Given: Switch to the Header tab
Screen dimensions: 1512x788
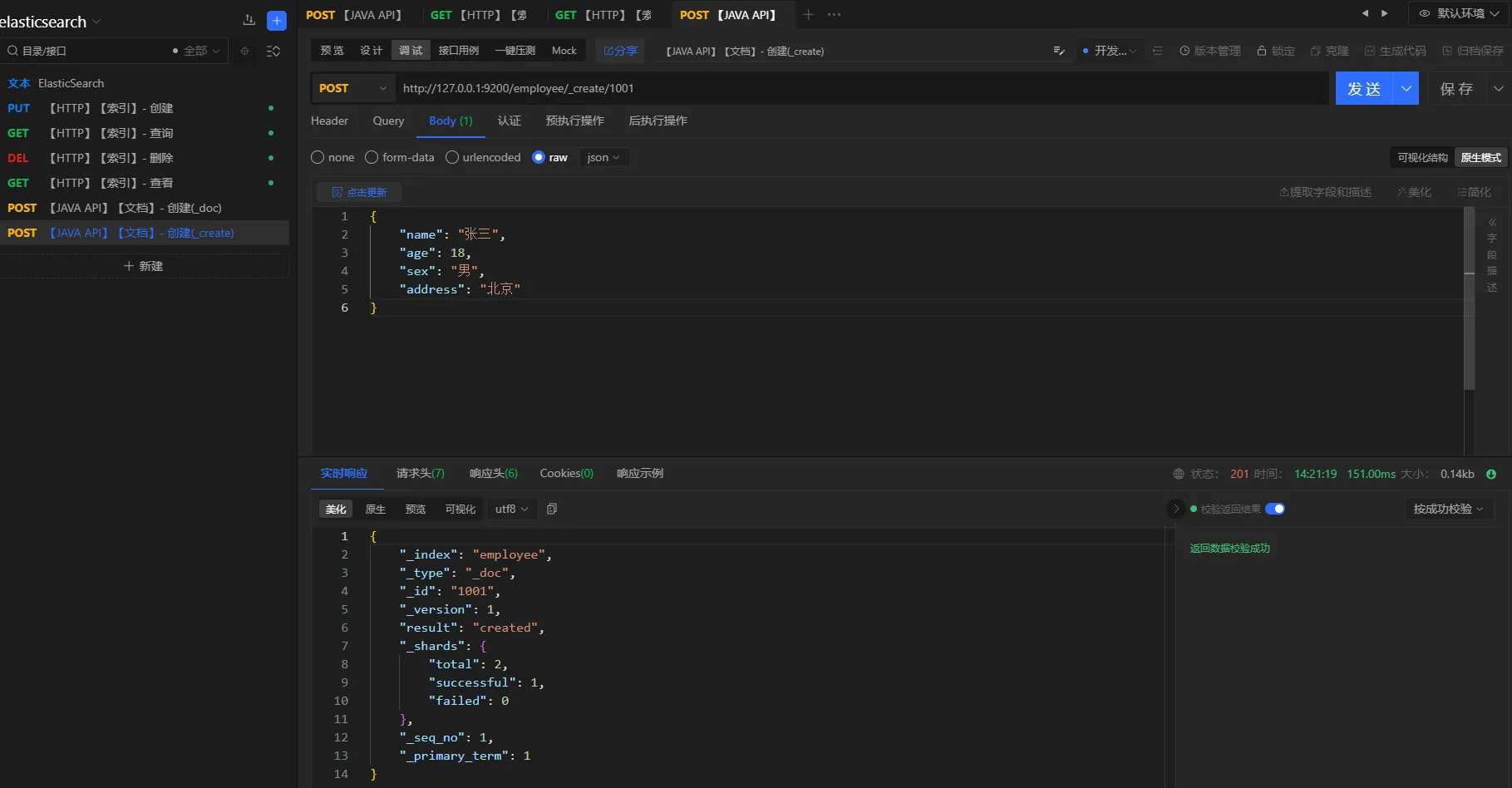Looking at the screenshot, I should (329, 121).
